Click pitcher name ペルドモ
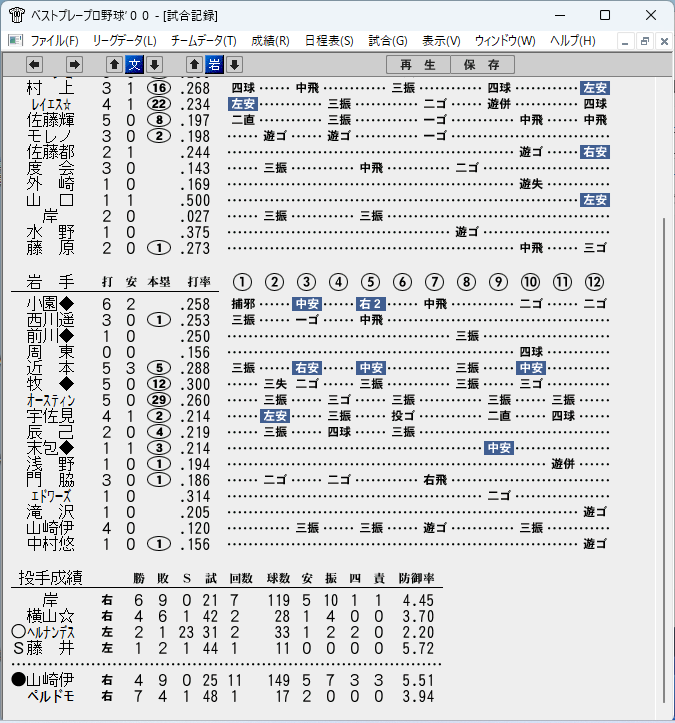The width and height of the screenshot is (675, 723). click(50, 696)
